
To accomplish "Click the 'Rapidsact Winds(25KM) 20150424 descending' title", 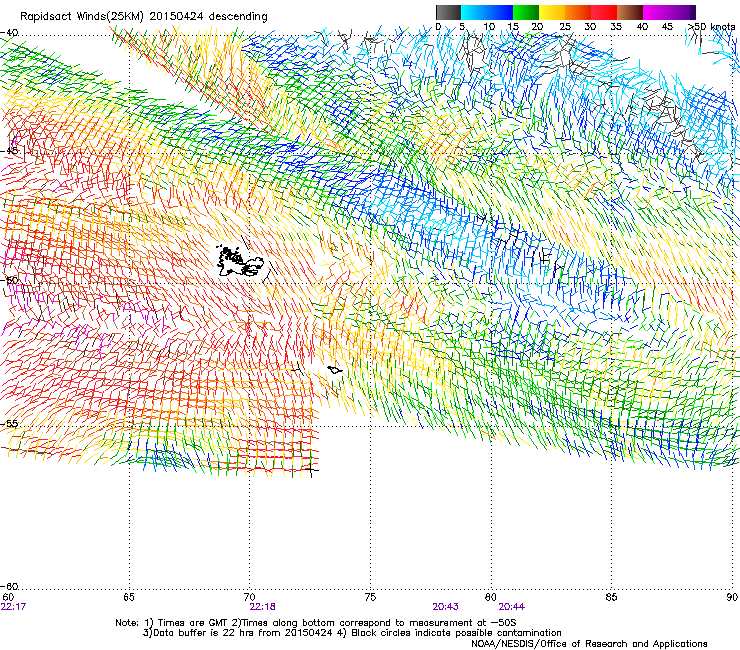I will (x=144, y=17).
